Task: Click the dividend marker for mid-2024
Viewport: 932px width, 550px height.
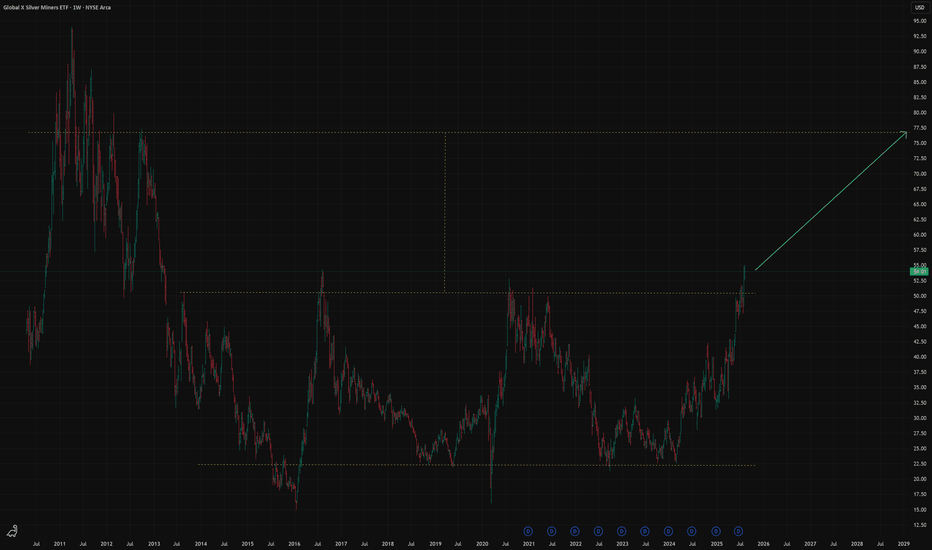Action: [692, 531]
